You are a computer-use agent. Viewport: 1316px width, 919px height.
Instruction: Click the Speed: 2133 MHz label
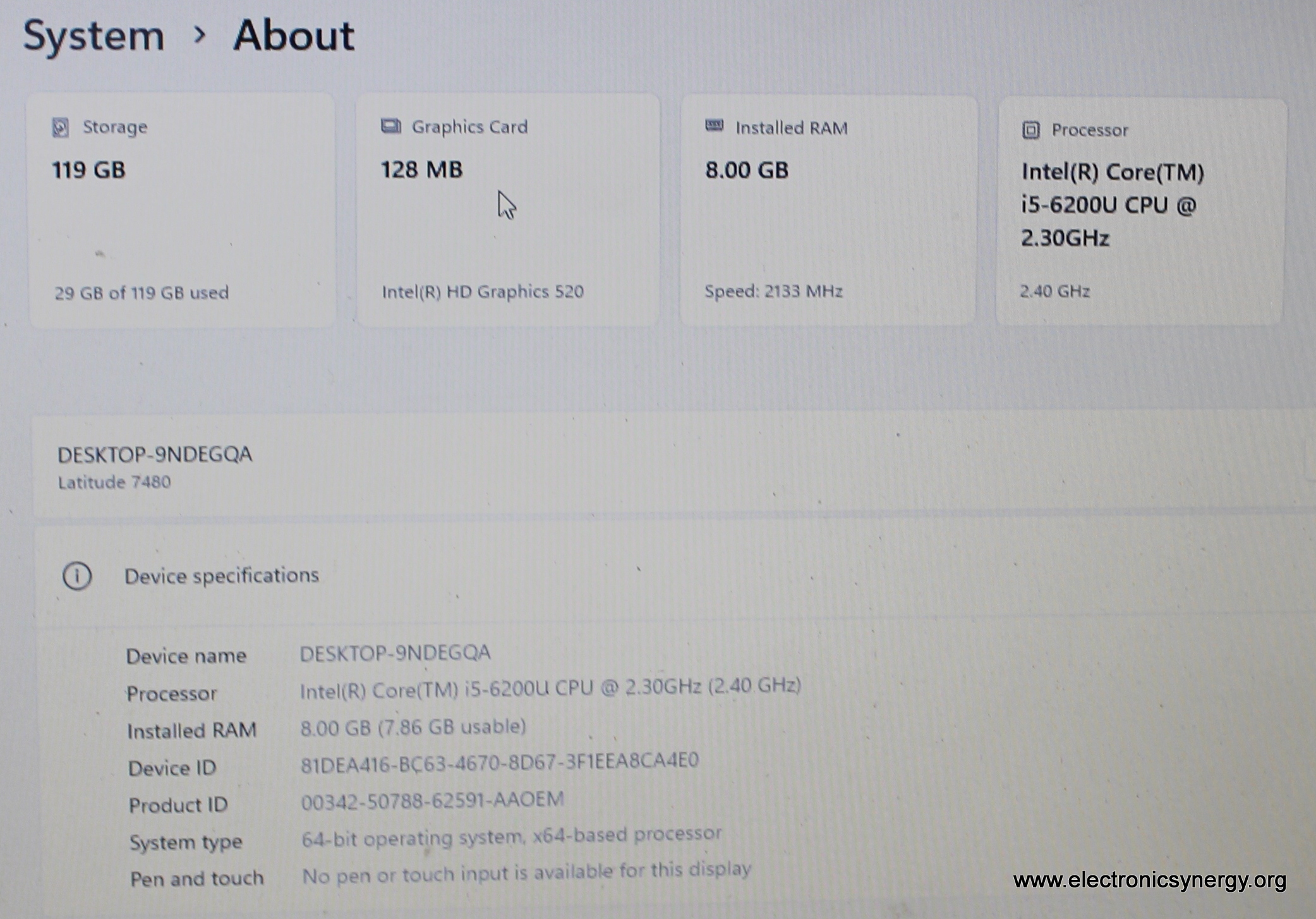(x=773, y=291)
